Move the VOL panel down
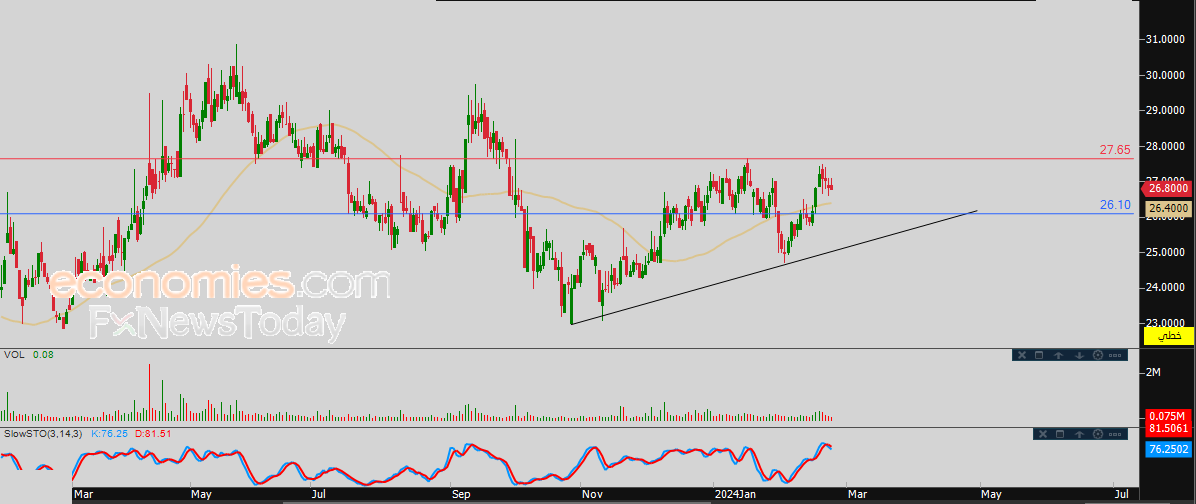The height and width of the screenshot is (504, 1196). click(x=1079, y=355)
